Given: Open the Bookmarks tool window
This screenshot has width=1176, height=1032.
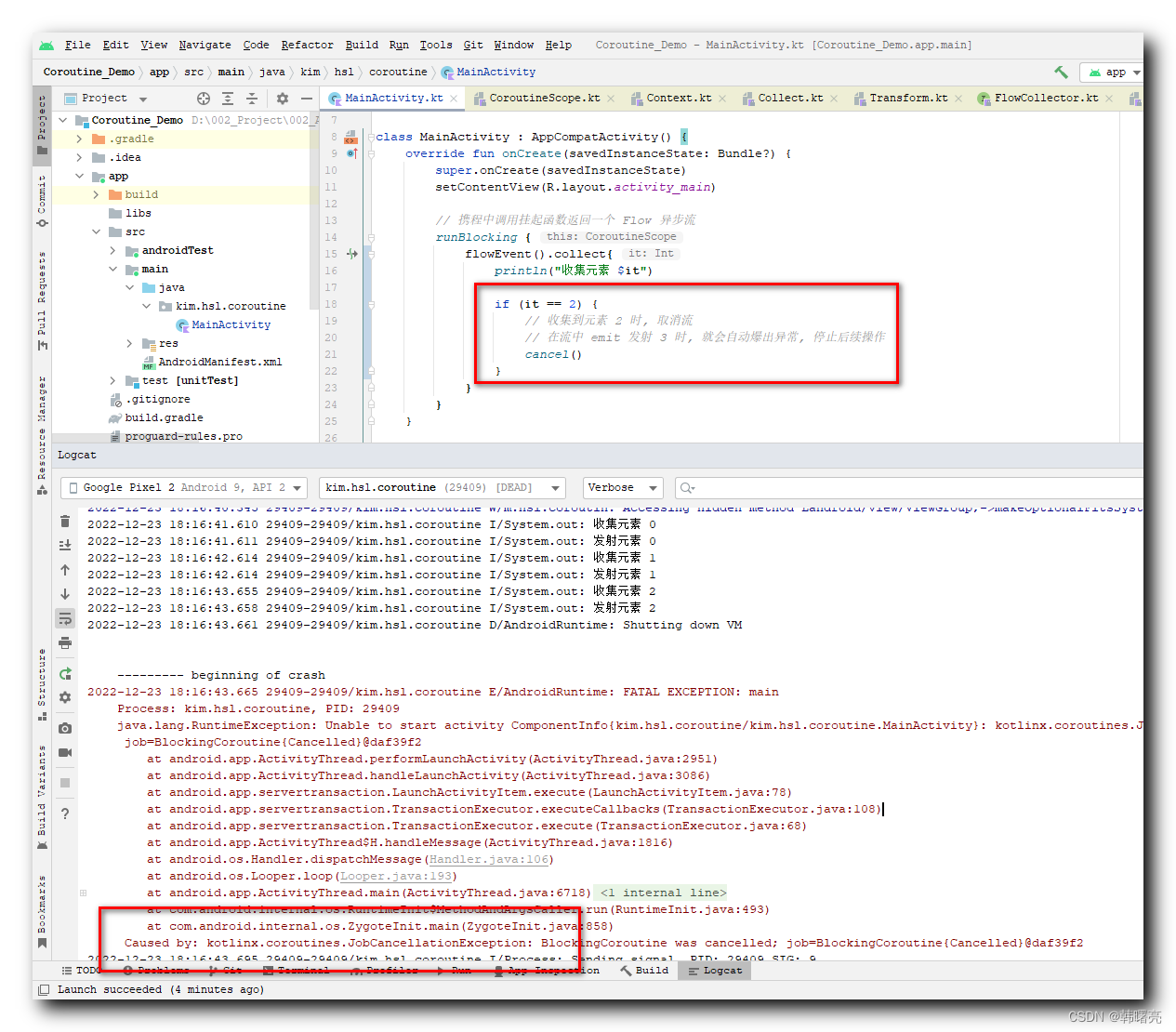Looking at the screenshot, I should point(42,911).
